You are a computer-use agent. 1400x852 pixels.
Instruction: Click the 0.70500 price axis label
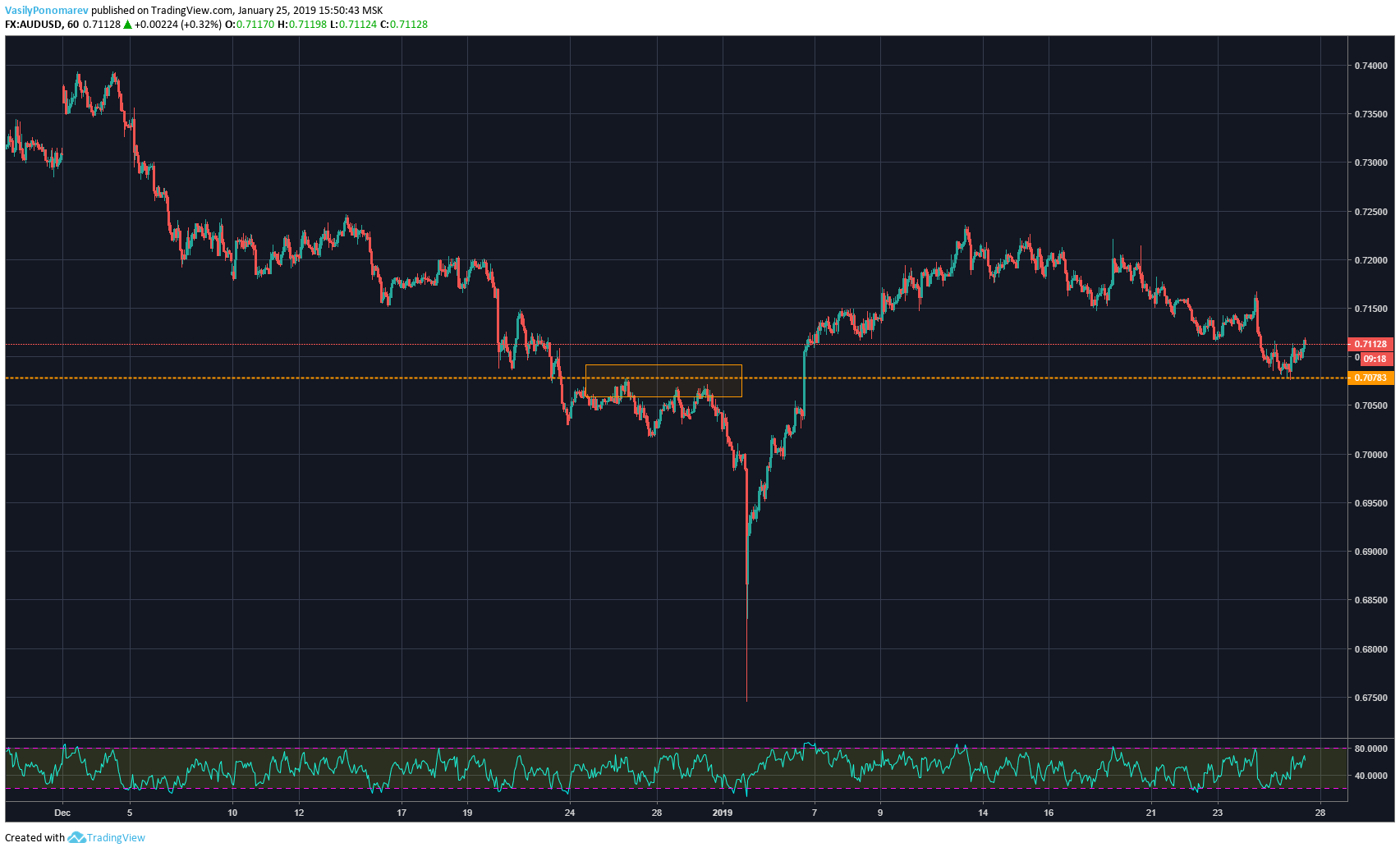click(x=1370, y=405)
